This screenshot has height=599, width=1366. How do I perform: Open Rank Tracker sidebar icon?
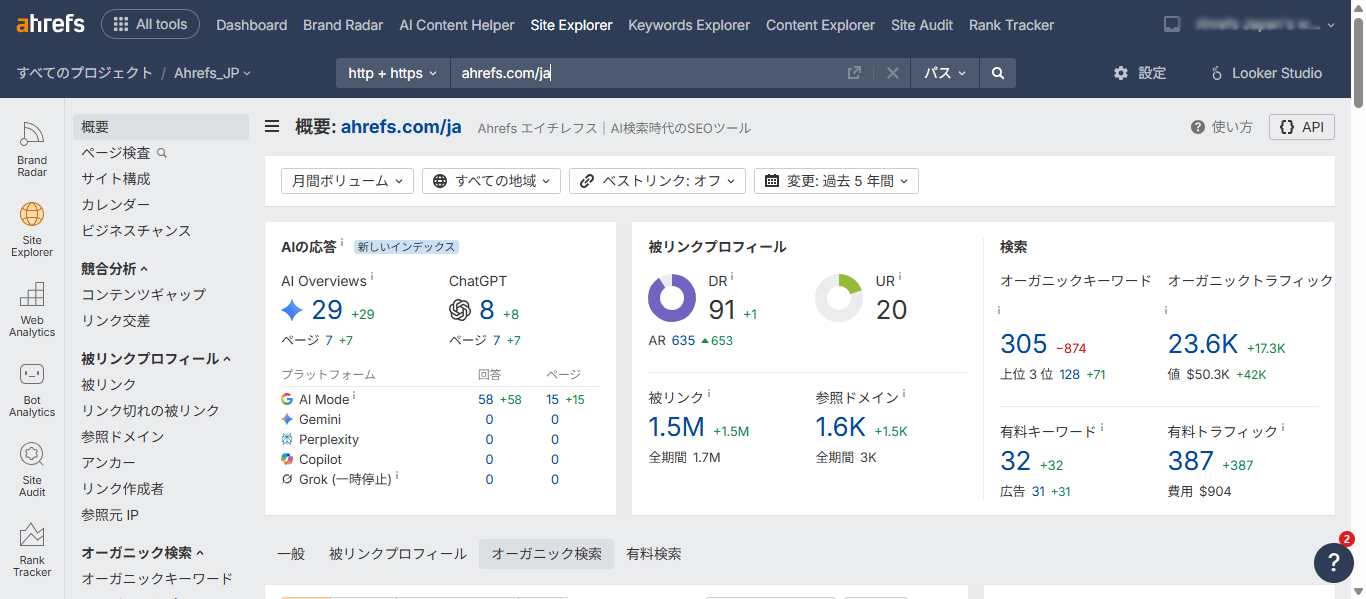[x=32, y=549]
